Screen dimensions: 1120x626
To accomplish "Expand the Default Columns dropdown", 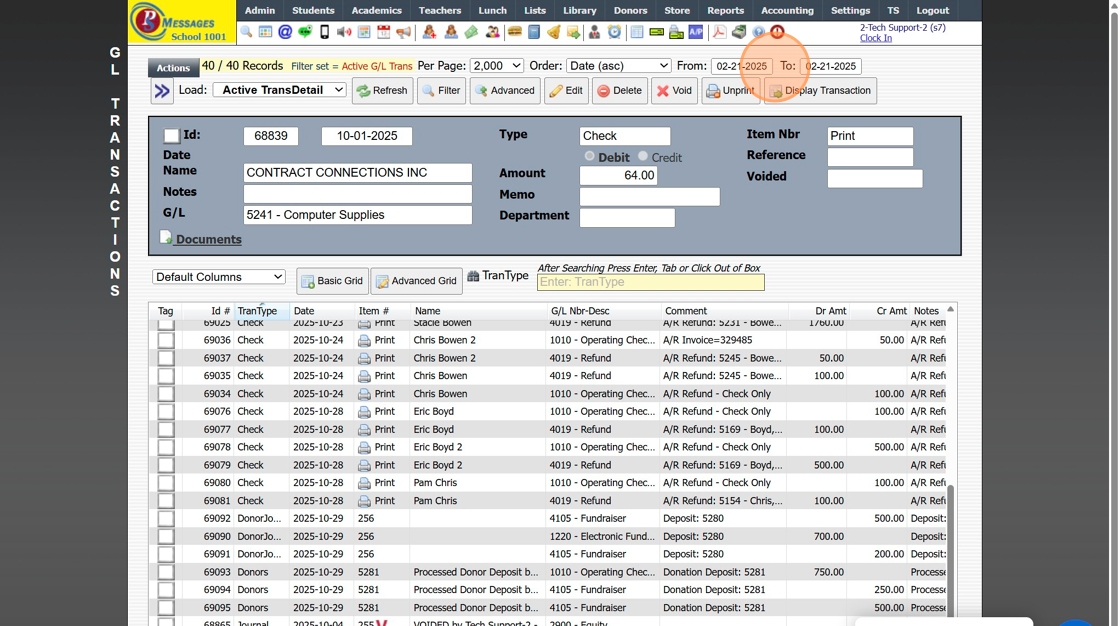I will tap(219, 277).
